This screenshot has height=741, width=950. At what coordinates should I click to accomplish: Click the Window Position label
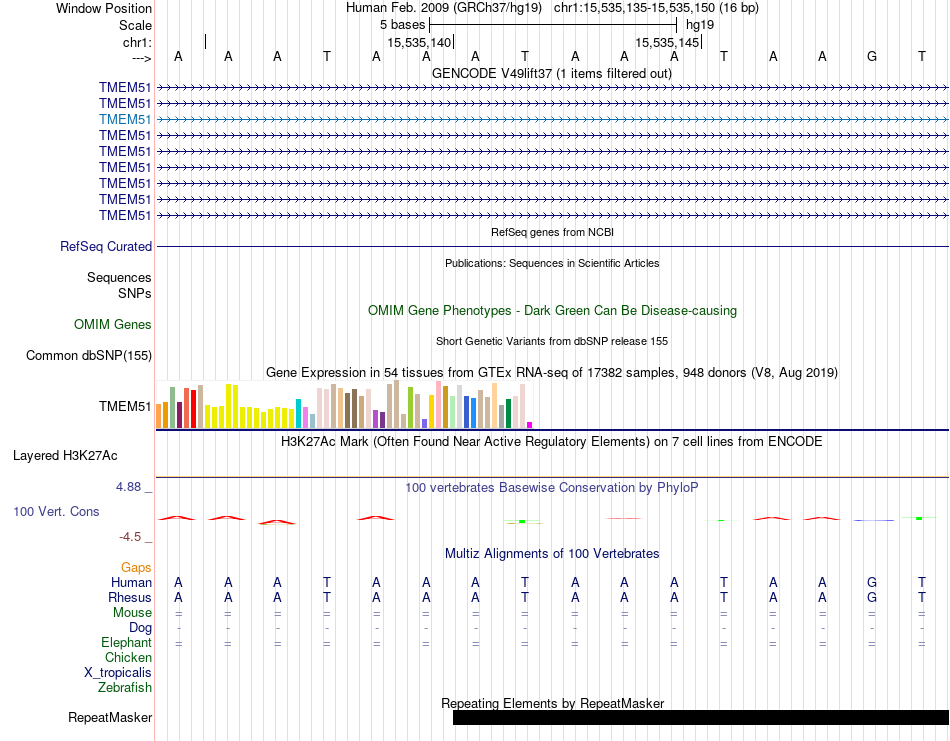104,8
